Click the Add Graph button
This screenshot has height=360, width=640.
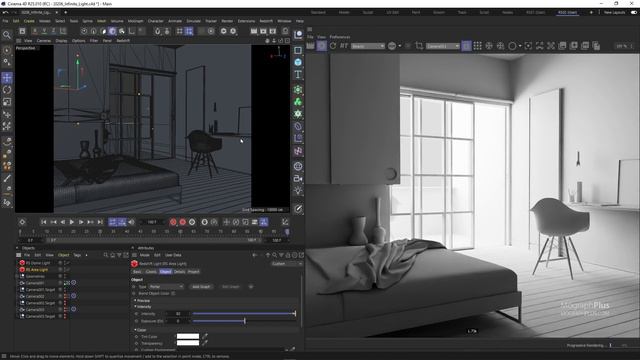(x=201, y=287)
